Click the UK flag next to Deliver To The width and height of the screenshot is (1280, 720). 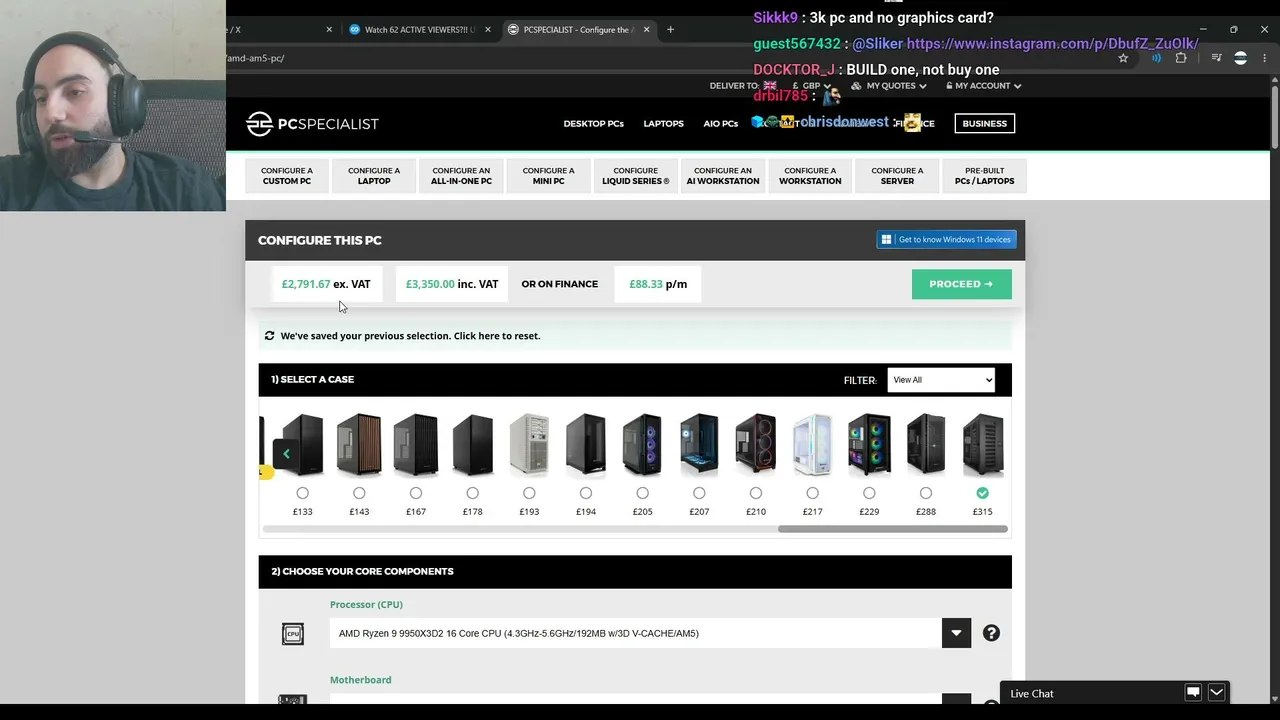click(770, 86)
